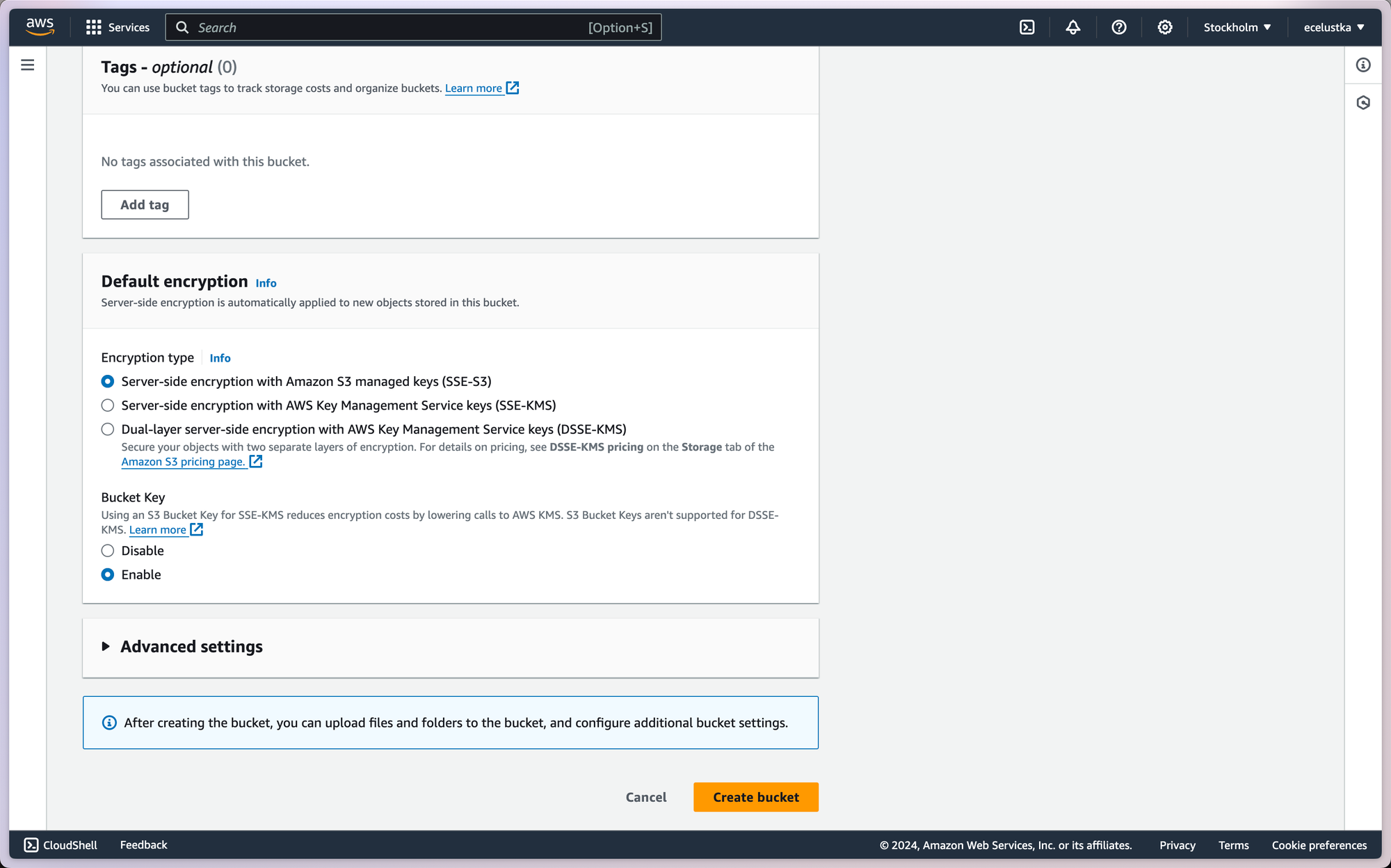The image size is (1391, 868).
Task: Click the Cancel button
Action: (x=645, y=797)
